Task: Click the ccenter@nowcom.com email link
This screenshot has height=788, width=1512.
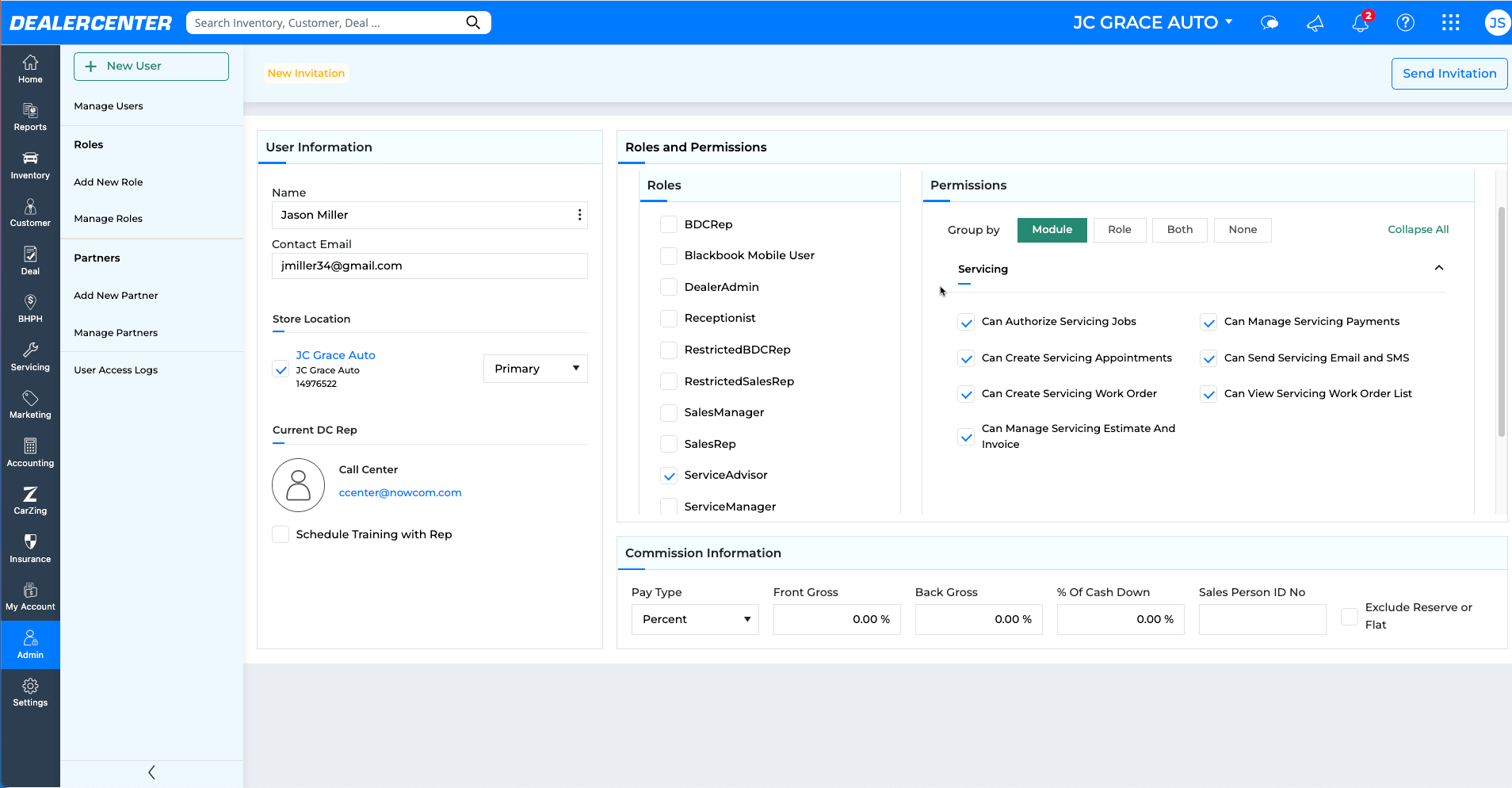Action: 400,492
